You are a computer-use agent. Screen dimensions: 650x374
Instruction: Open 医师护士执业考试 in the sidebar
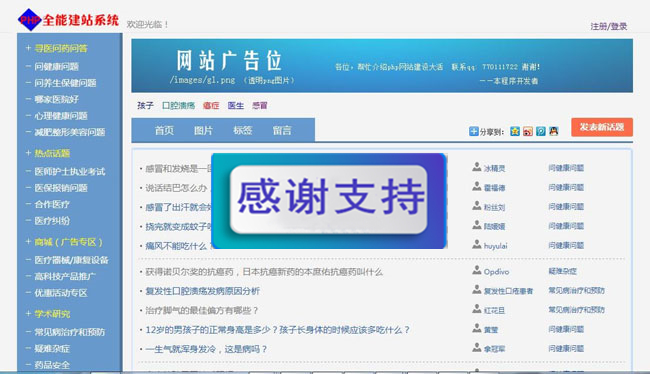(70, 171)
